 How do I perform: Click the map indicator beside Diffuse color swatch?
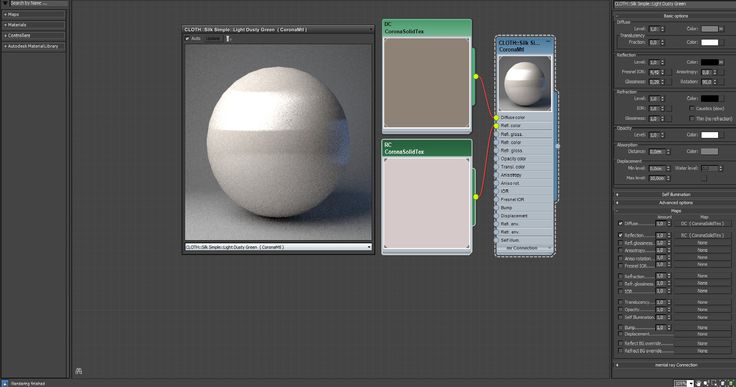tap(721, 29)
